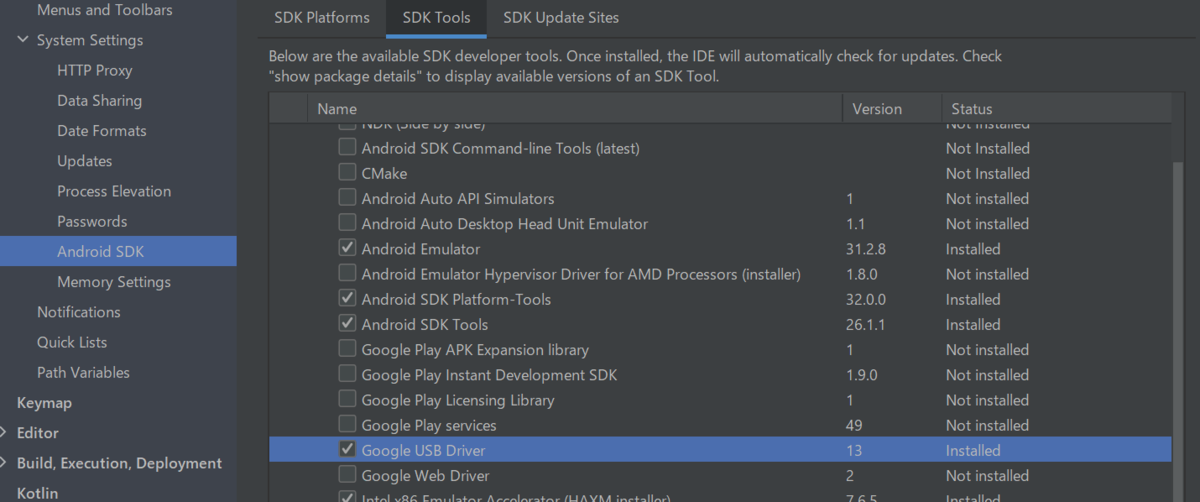Image resolution: width=1200 pixels, height=502 pixels.
Task: Click Android SDK Platform-Tools version 32.0.0
Action: pos(866,299)
